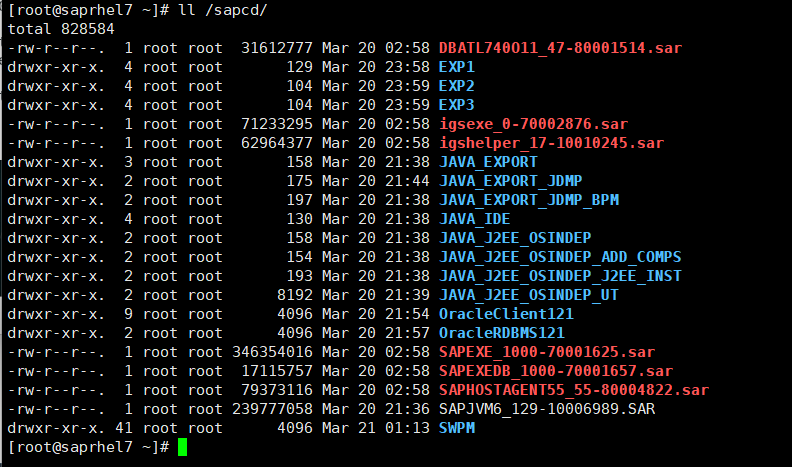The width and height of the screenshot is (792, 467).
Task: Click the 'total 828584' line
Action: point(61,29)
